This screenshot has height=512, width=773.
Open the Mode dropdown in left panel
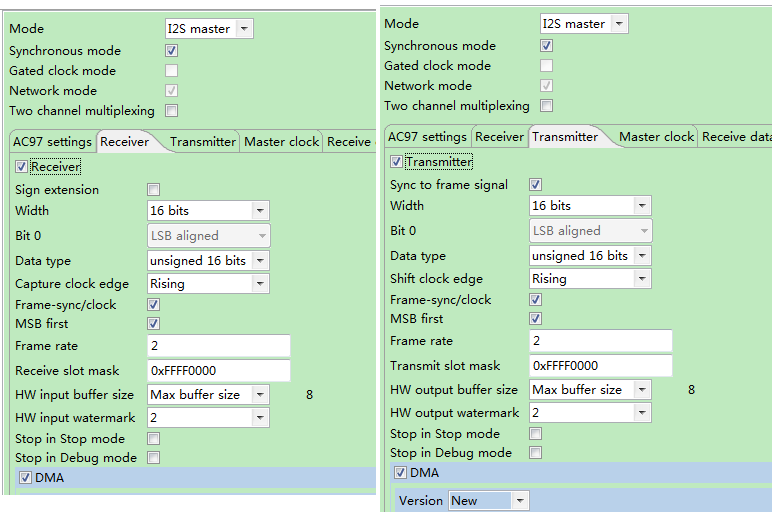coord(209,29)
